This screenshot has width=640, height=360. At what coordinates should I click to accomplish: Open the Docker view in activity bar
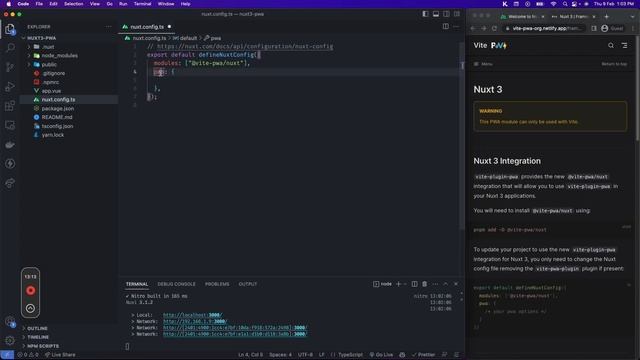click(10, 144)
